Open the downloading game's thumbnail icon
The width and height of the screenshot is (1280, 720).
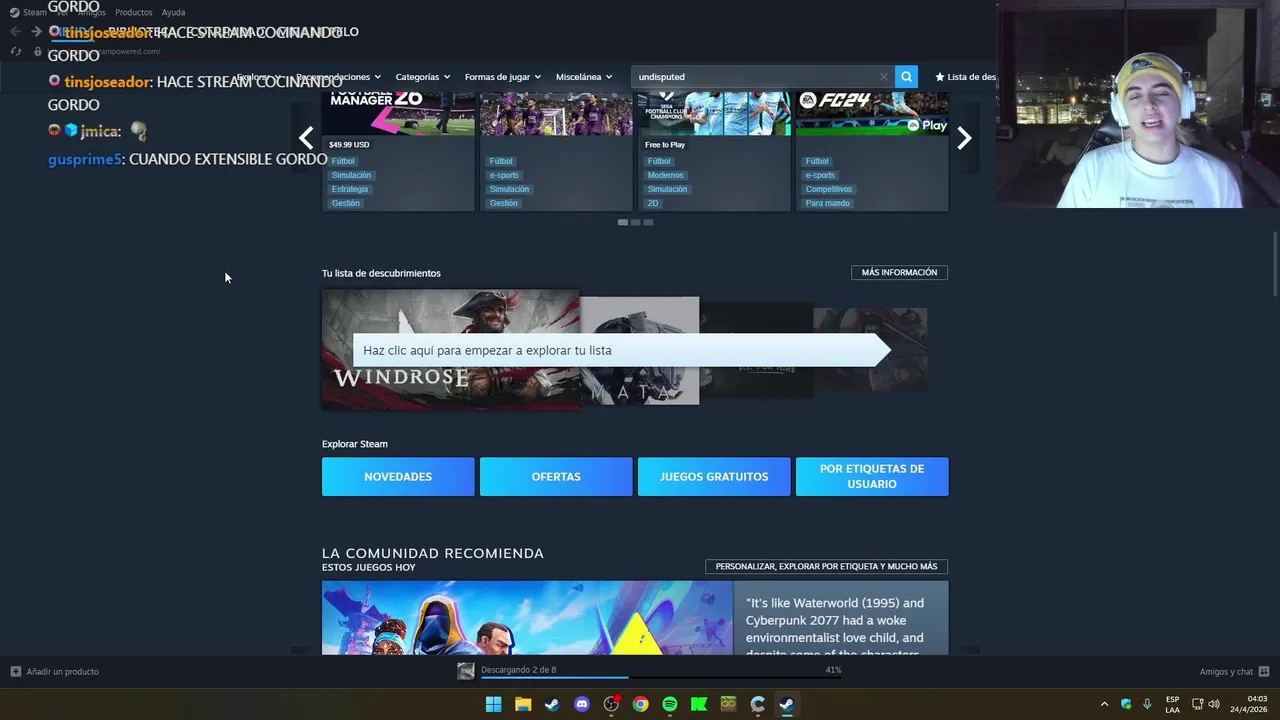click(x=466, y=671)
